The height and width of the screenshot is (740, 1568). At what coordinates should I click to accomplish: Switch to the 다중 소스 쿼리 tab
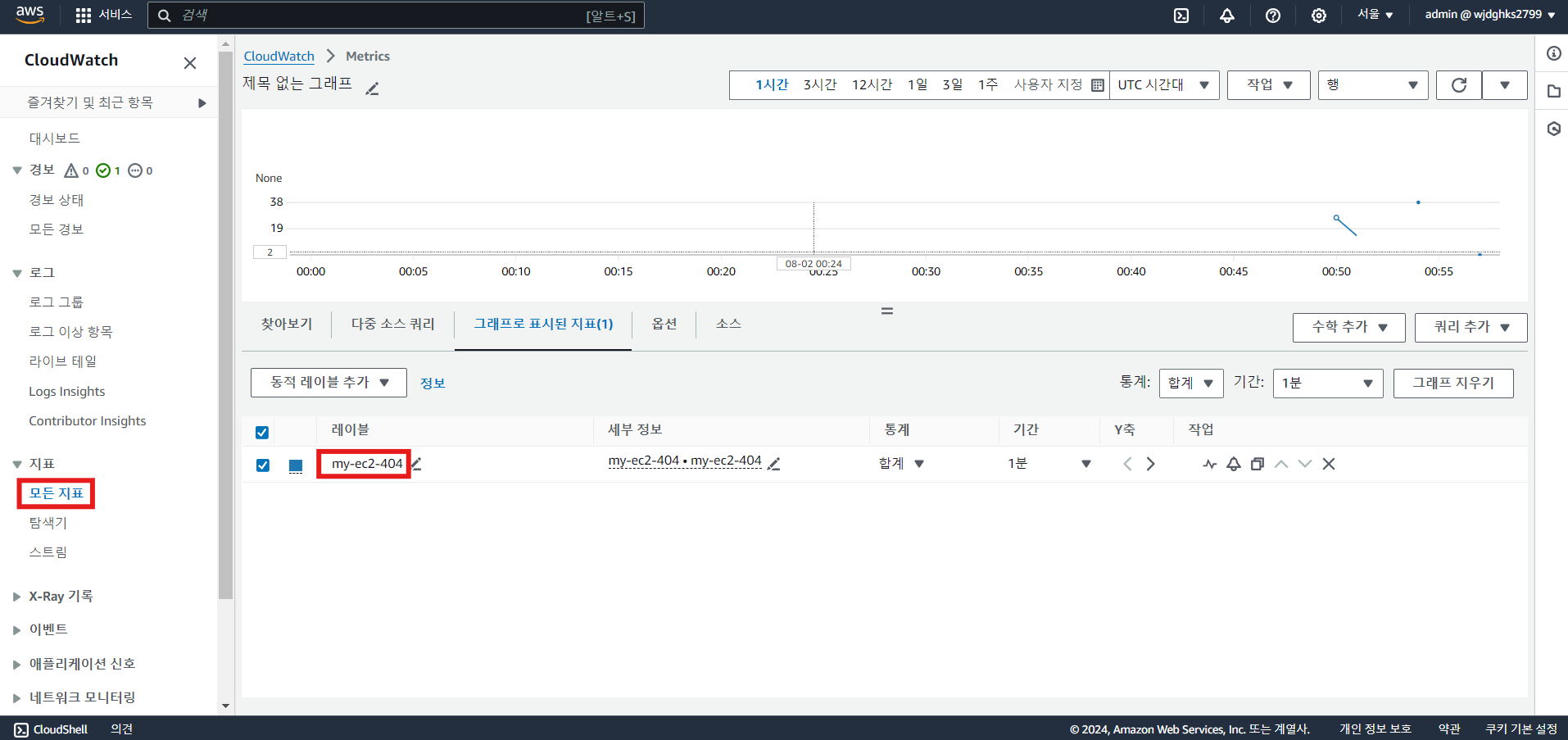pos(393,325)
